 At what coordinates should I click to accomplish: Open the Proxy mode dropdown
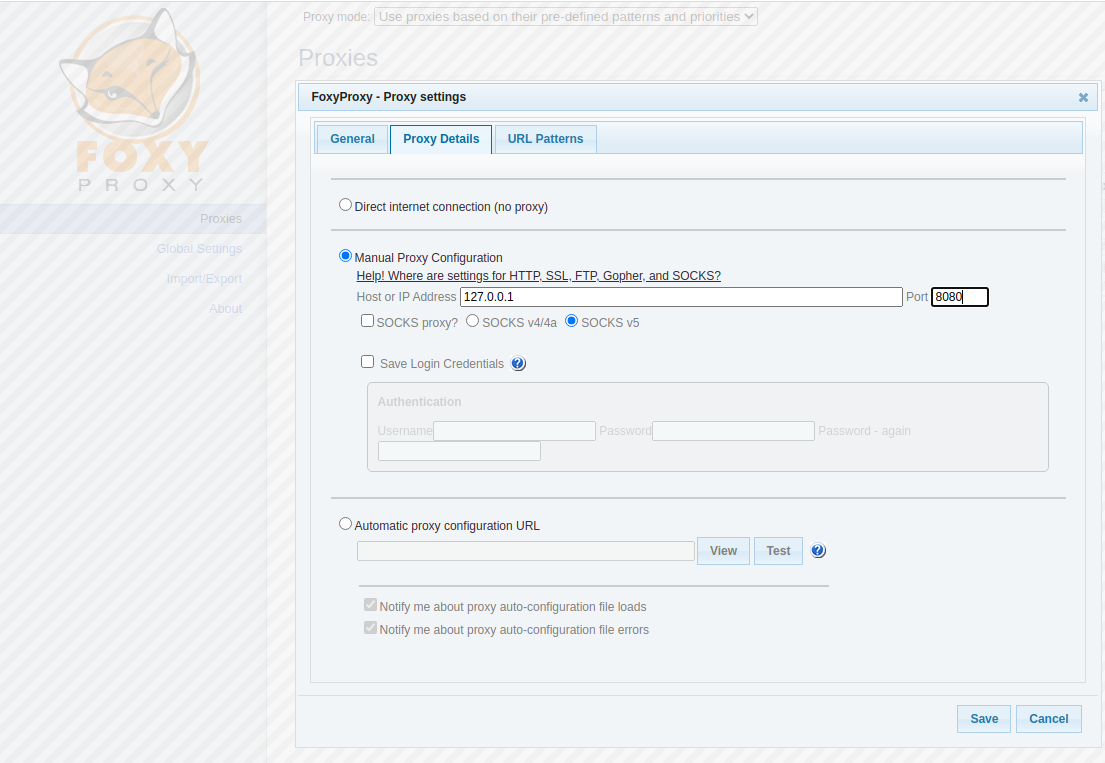click(566, 17)
